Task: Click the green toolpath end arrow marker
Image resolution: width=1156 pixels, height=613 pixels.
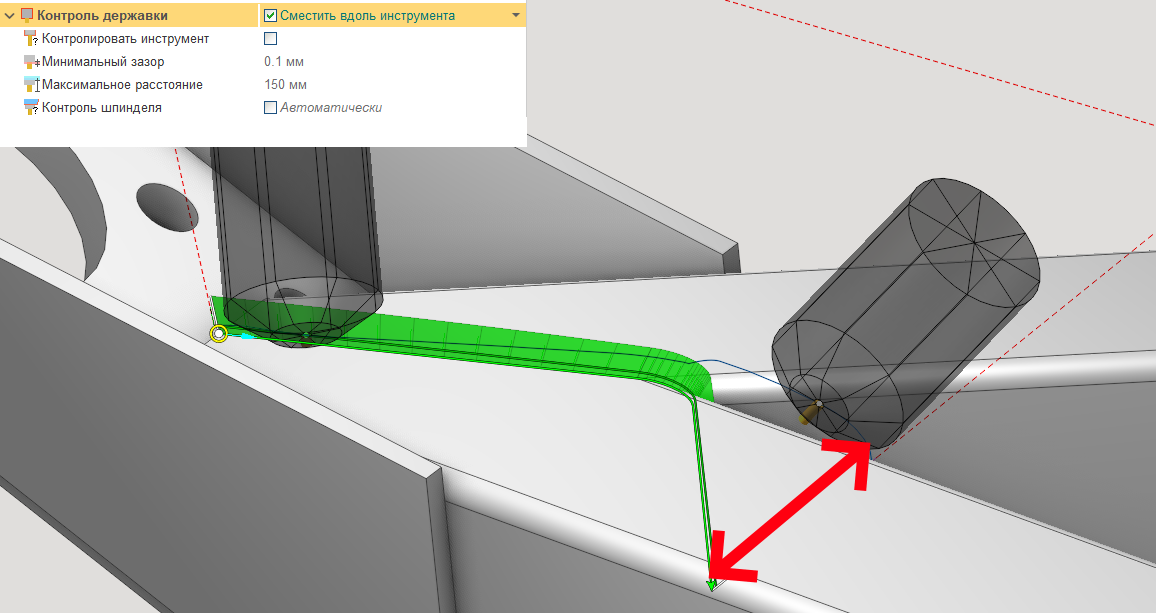Action: click(712, 584)
